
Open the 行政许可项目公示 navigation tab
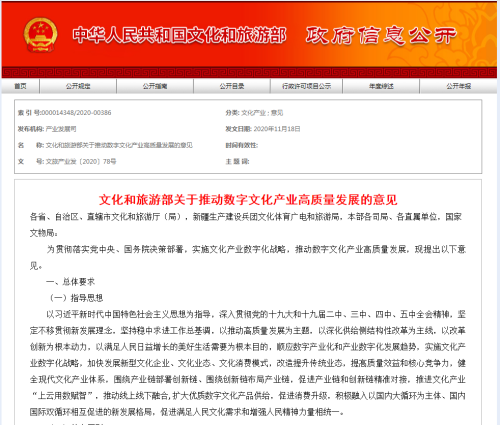click(306, 86)
